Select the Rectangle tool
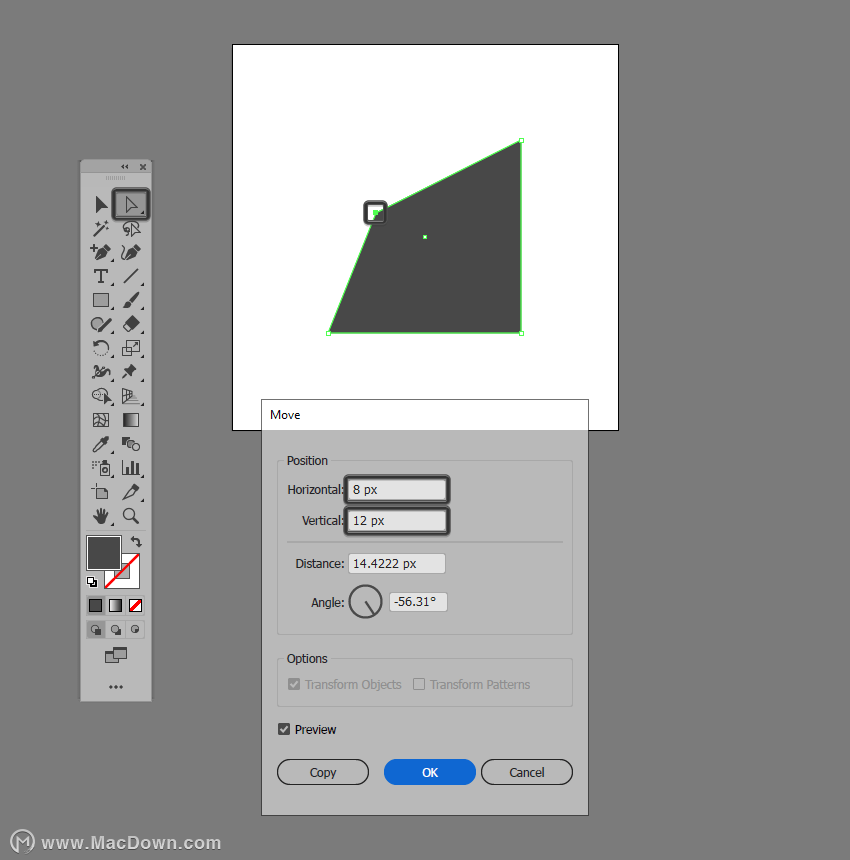This screenshot has height=860, width=850. pos(101,301)
